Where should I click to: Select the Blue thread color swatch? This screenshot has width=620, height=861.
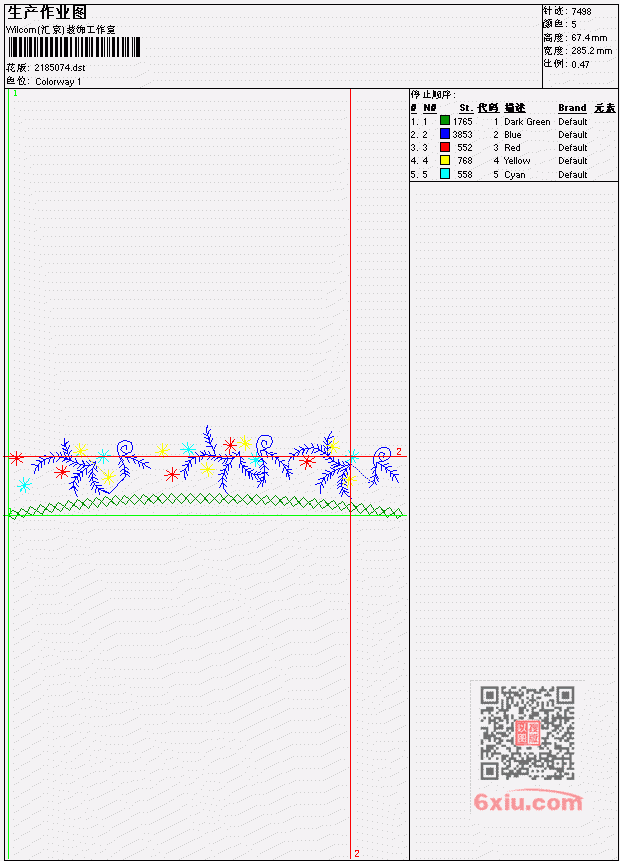(445, 134)
